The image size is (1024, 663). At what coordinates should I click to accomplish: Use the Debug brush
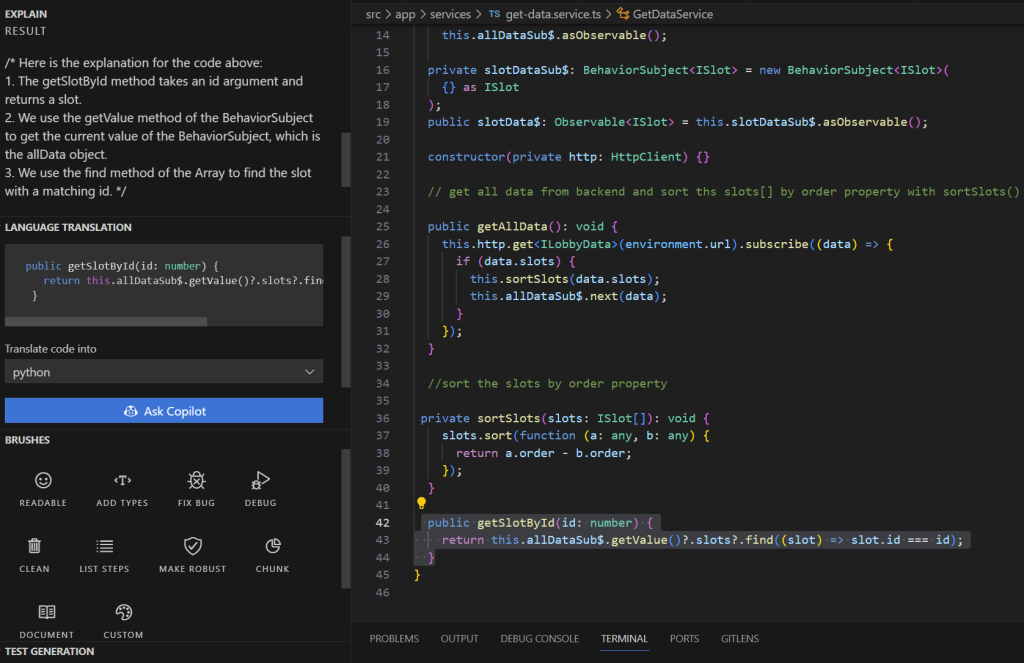pyautogui.click(x=260, y=488)
